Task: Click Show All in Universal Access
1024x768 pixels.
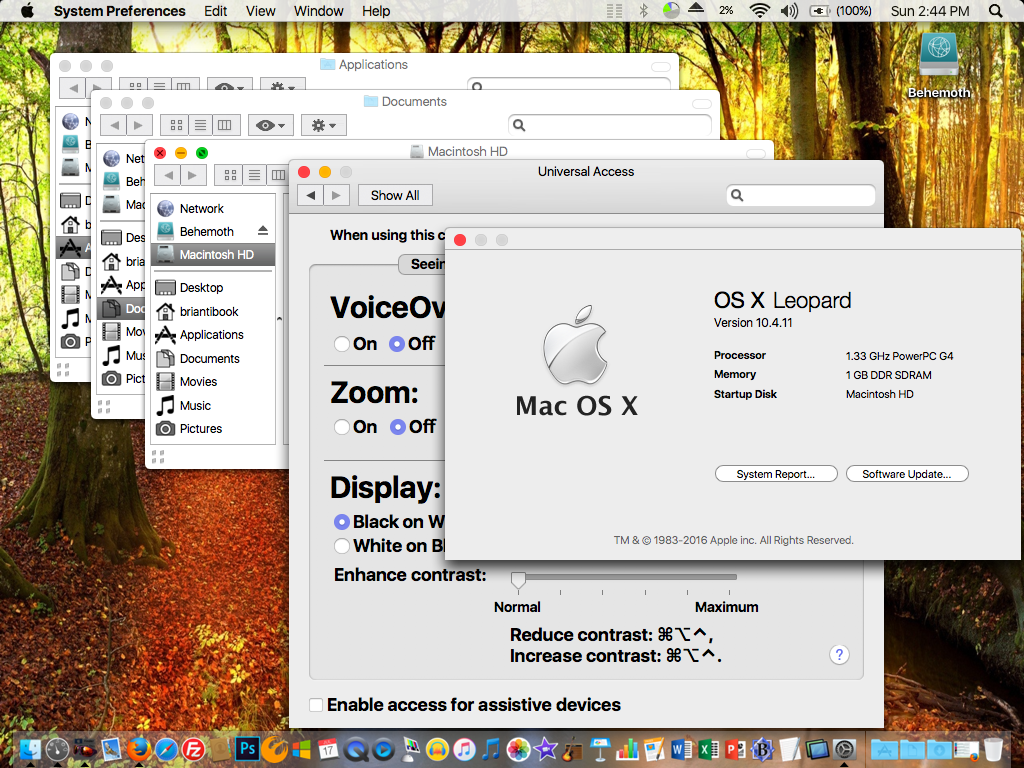Action: tap(395, 195)
